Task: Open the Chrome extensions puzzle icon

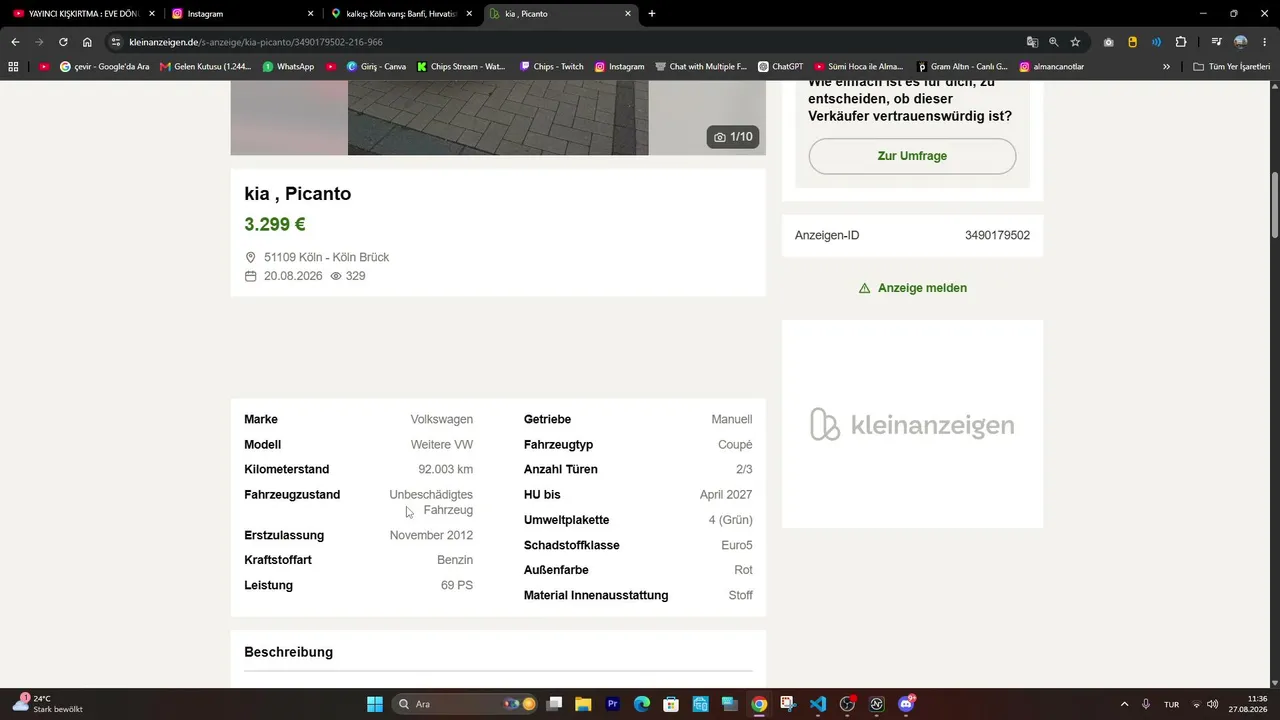Action: pyautogui.click(x=1181, y=42)
